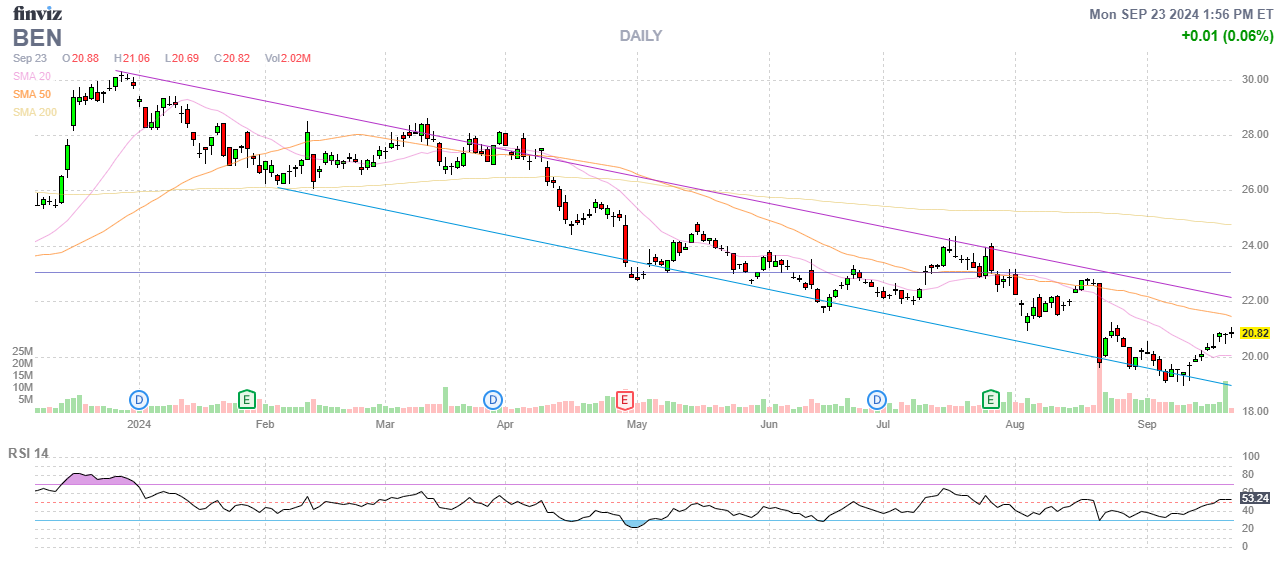Click the BEN ticker symbol title

37,38
